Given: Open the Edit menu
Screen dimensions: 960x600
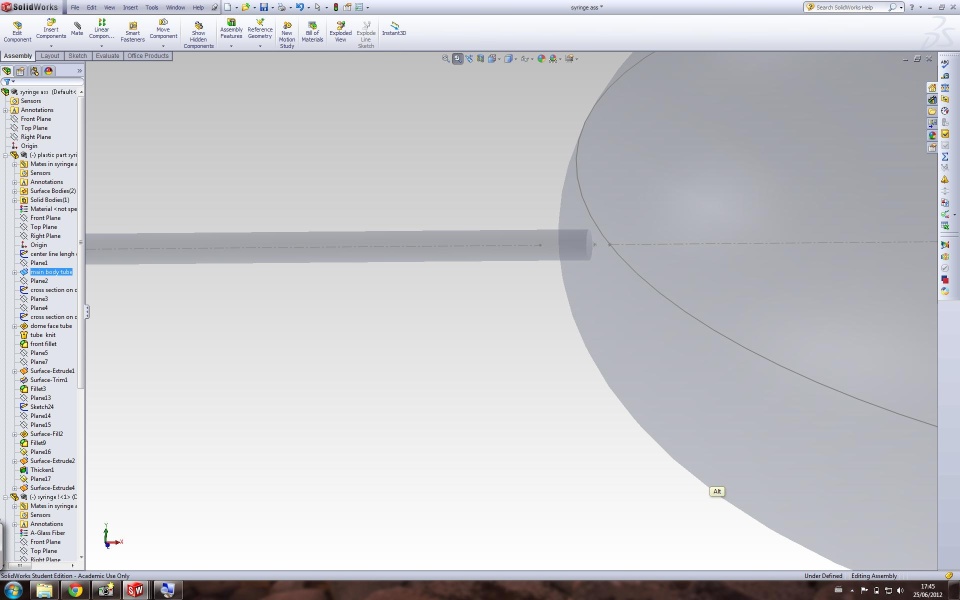Looking at the screenshot, I should [91, 7].
